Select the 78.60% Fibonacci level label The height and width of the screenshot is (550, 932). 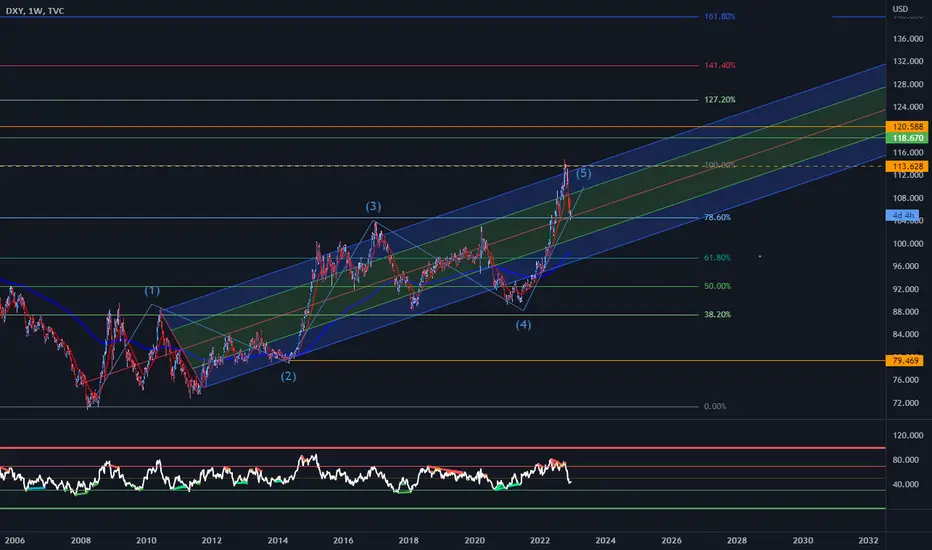(717, 218)
